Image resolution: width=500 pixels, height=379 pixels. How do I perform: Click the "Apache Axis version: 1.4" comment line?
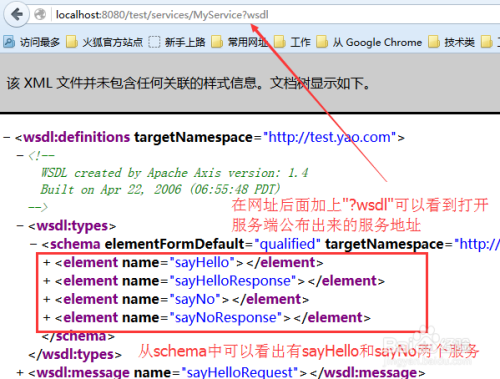[x=175, y=173]
